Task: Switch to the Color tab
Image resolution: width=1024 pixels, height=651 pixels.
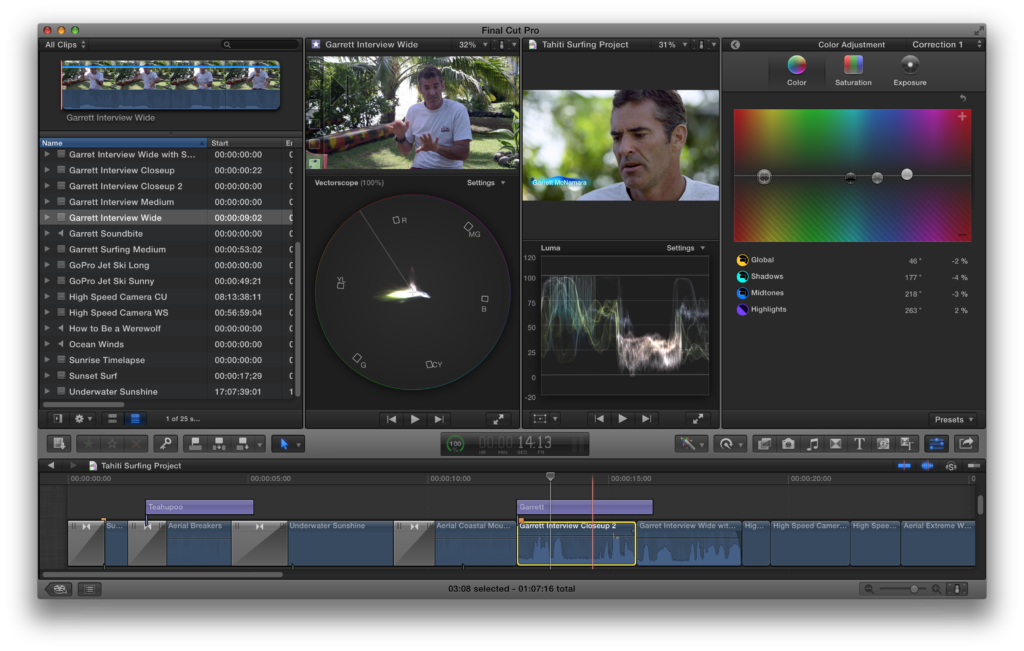Action: pyautogui.click(x=796, y=71)
